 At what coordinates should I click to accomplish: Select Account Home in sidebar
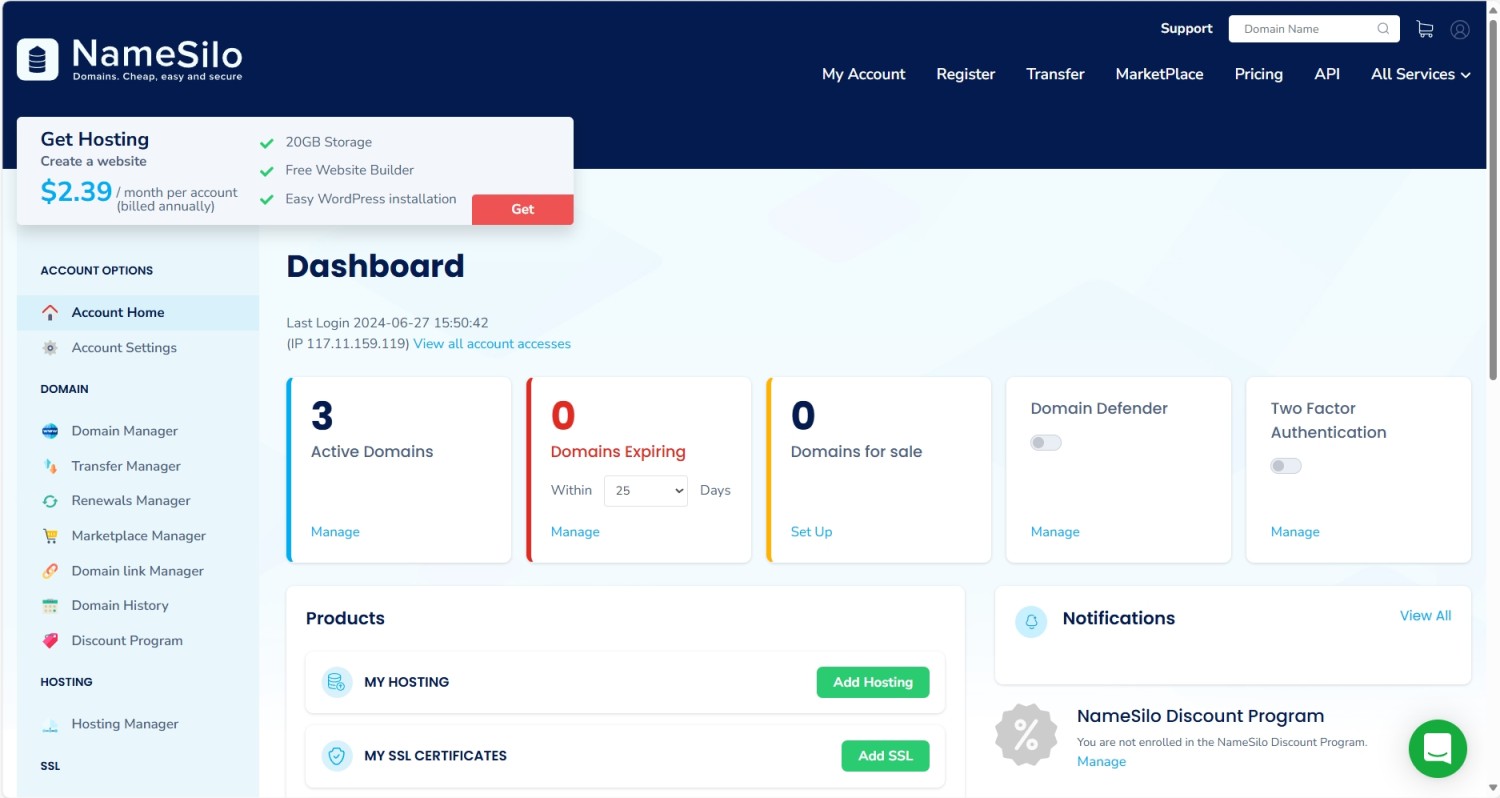138,312
